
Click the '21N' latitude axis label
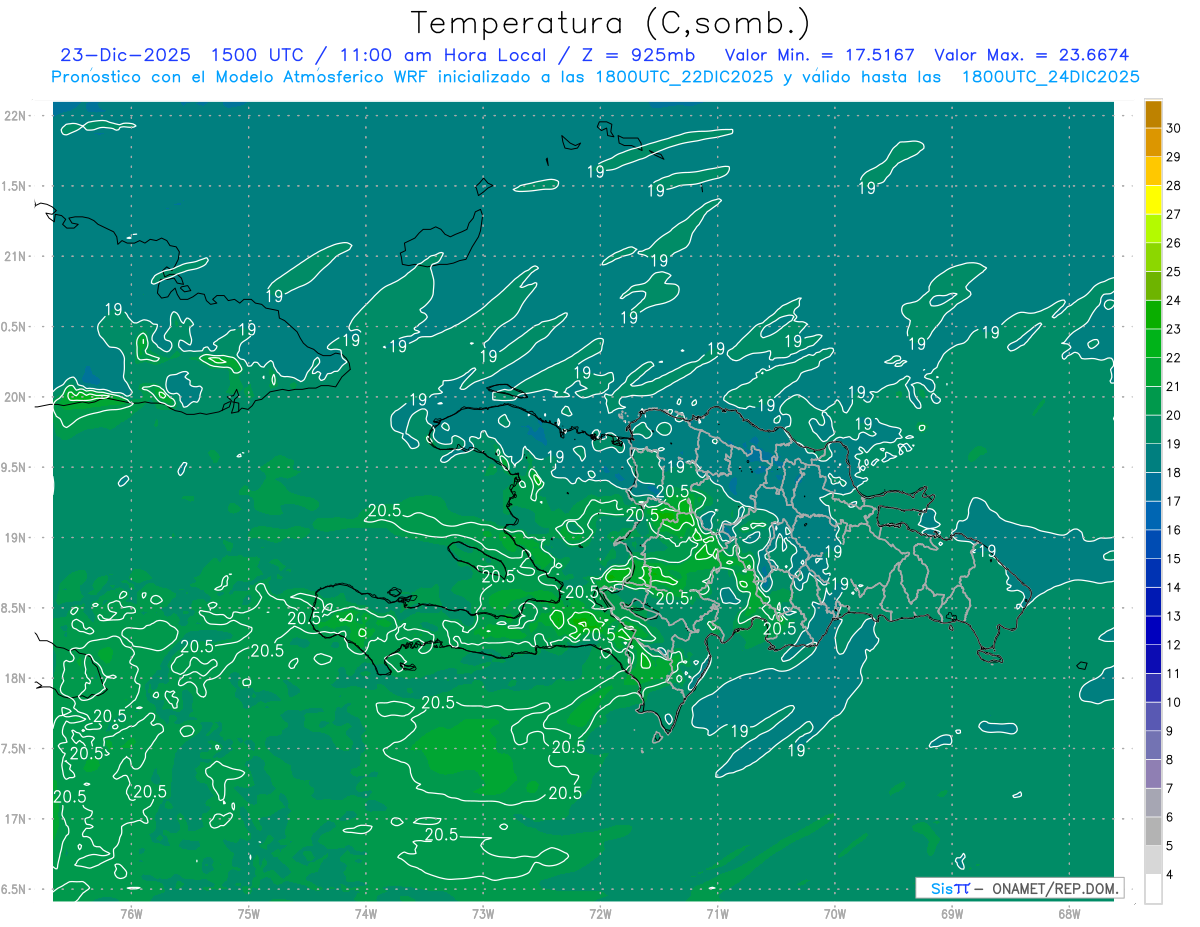coord(14,256)
